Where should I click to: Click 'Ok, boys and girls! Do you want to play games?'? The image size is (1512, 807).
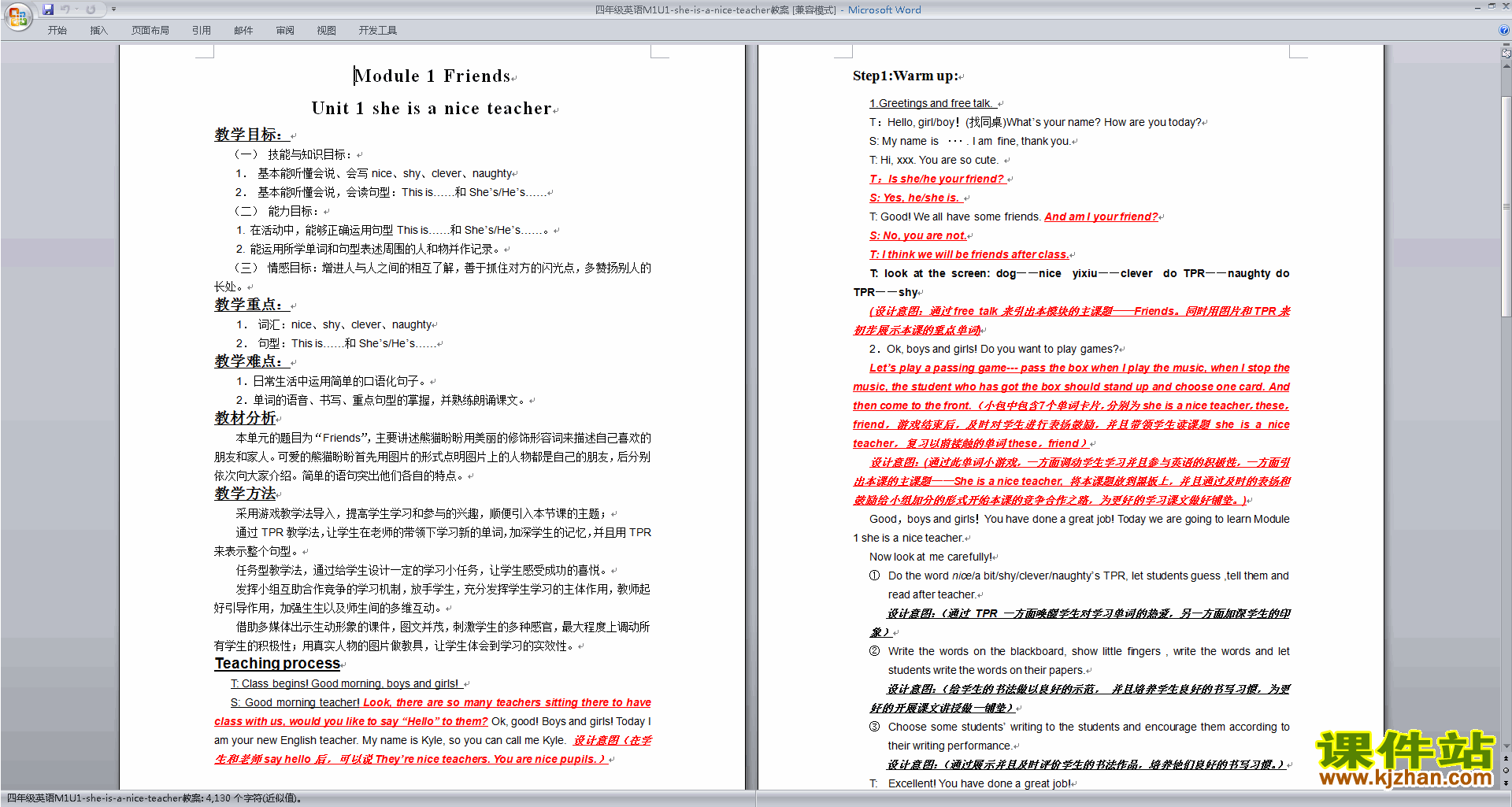coord(1002,349)
